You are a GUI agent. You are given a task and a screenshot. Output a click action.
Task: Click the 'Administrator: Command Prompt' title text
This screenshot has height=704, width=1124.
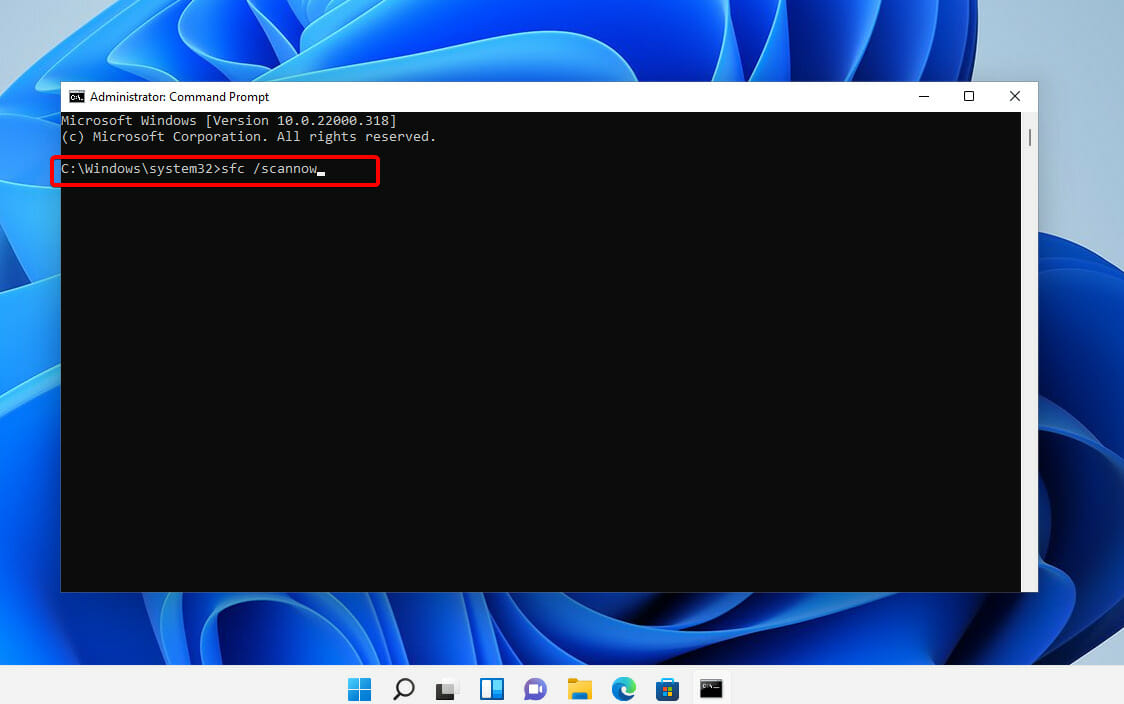click(x=179, y=97)
